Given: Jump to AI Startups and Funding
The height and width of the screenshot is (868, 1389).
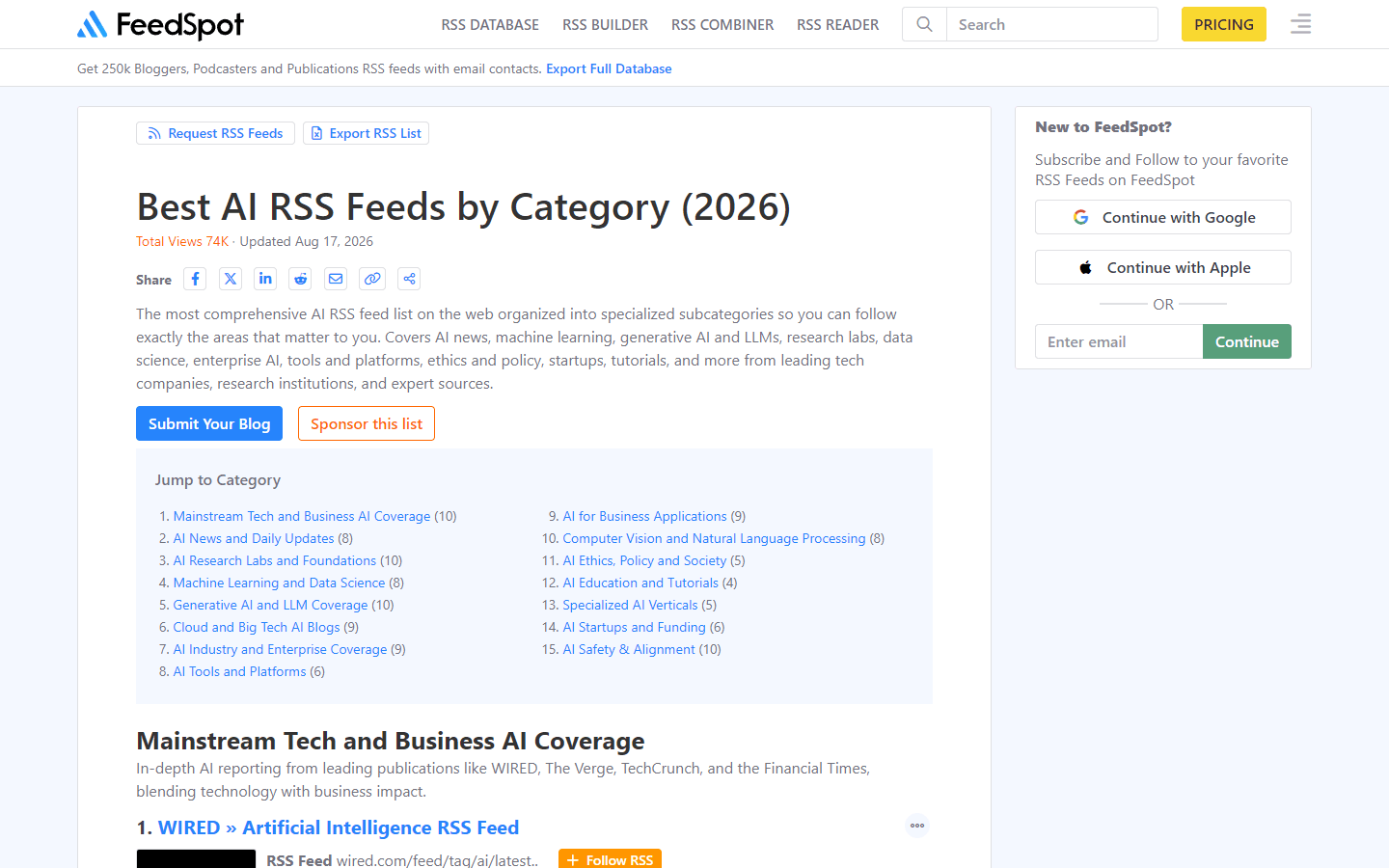Looking at the screenshot, I should click(635, 627).
